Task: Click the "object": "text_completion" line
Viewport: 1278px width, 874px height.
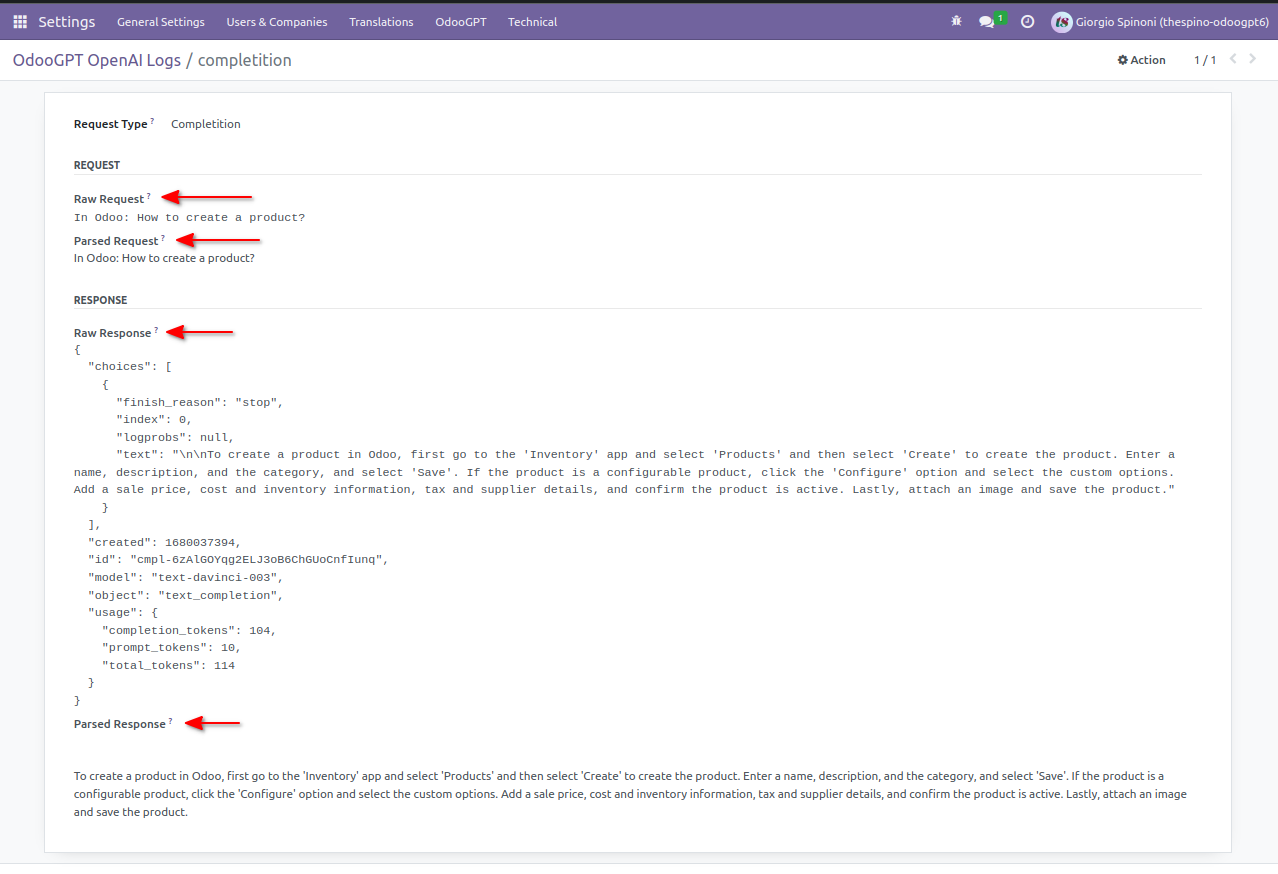Action: (x=186, y=595)
